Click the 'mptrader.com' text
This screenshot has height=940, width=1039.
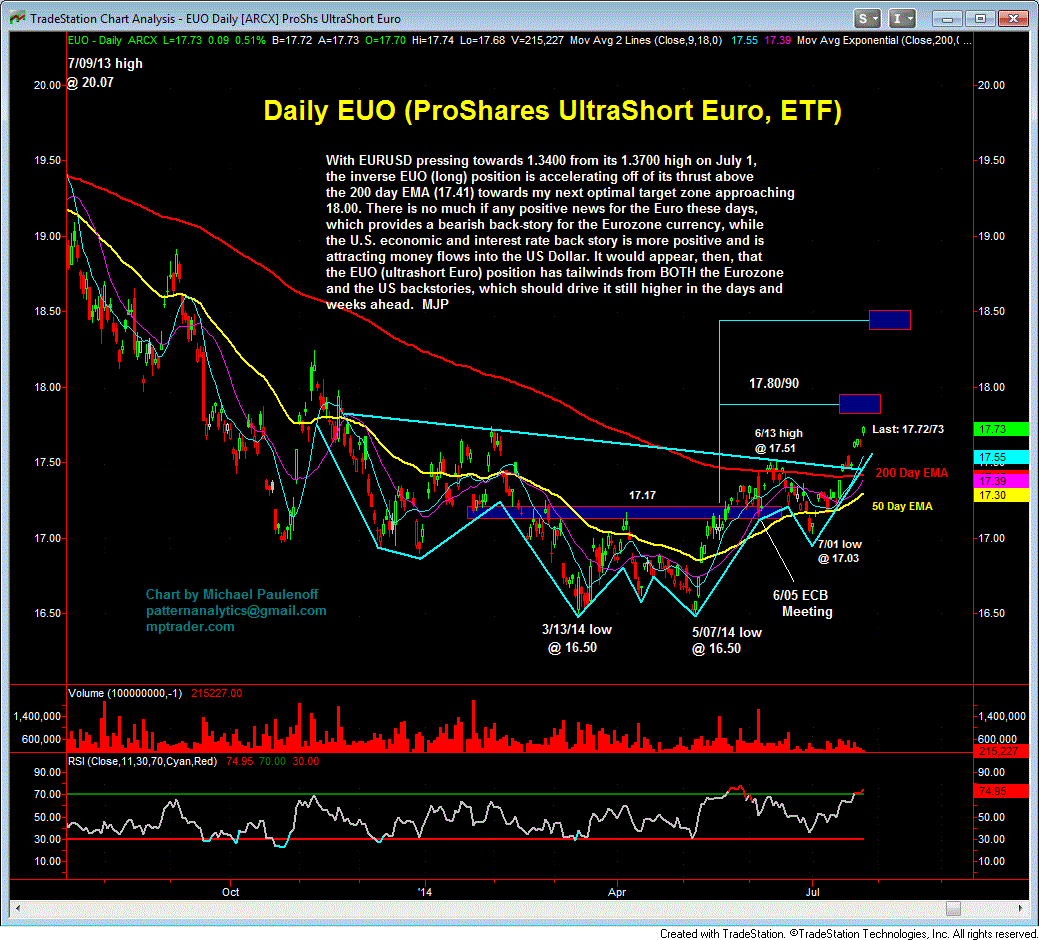click(x=190, y=626)
